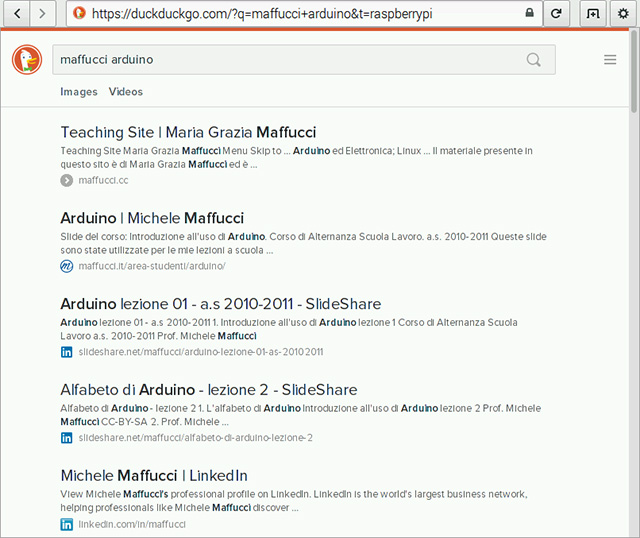Open the 'Michele Maffucci | LinkedIn' result

(x=154, y=476)
